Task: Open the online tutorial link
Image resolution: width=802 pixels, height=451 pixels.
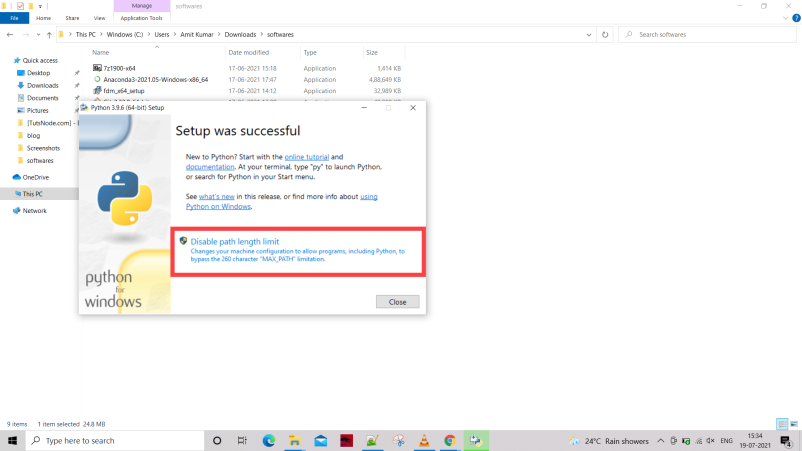Action: click(x=306, y=157)
